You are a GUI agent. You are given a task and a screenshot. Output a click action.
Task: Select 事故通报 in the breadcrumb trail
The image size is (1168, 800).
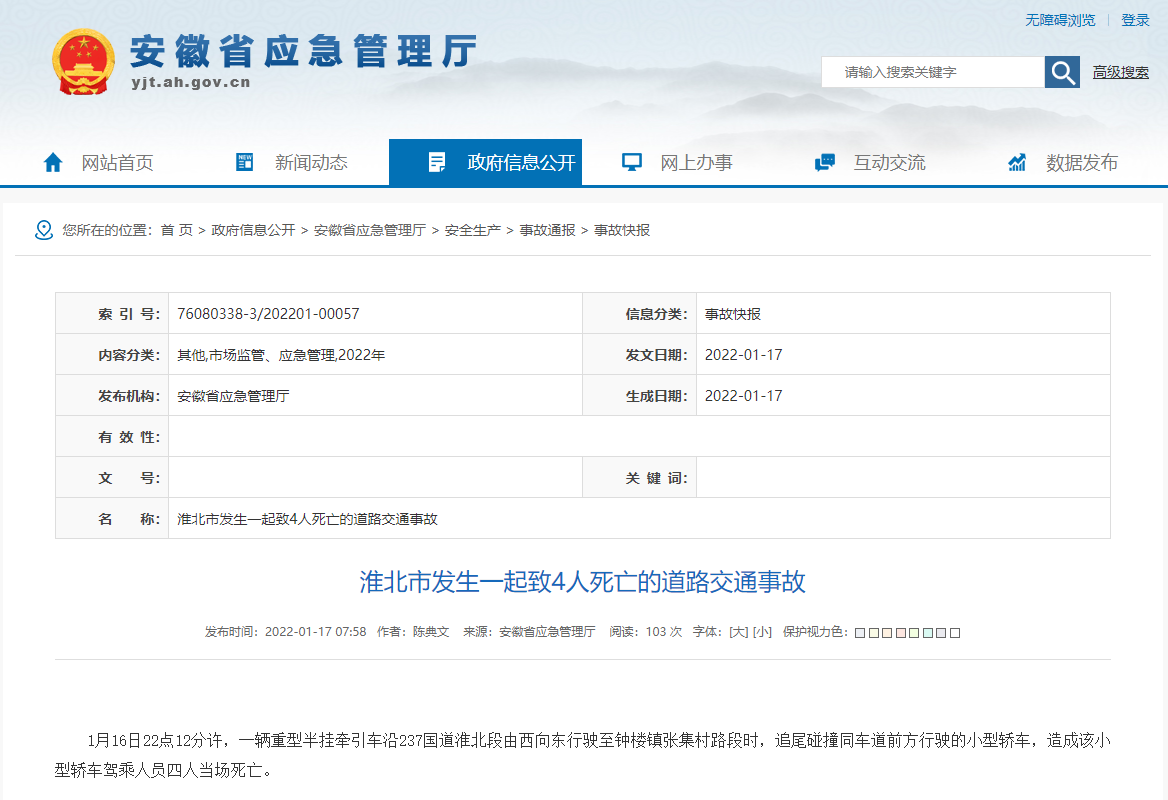(x=547, y=230)
